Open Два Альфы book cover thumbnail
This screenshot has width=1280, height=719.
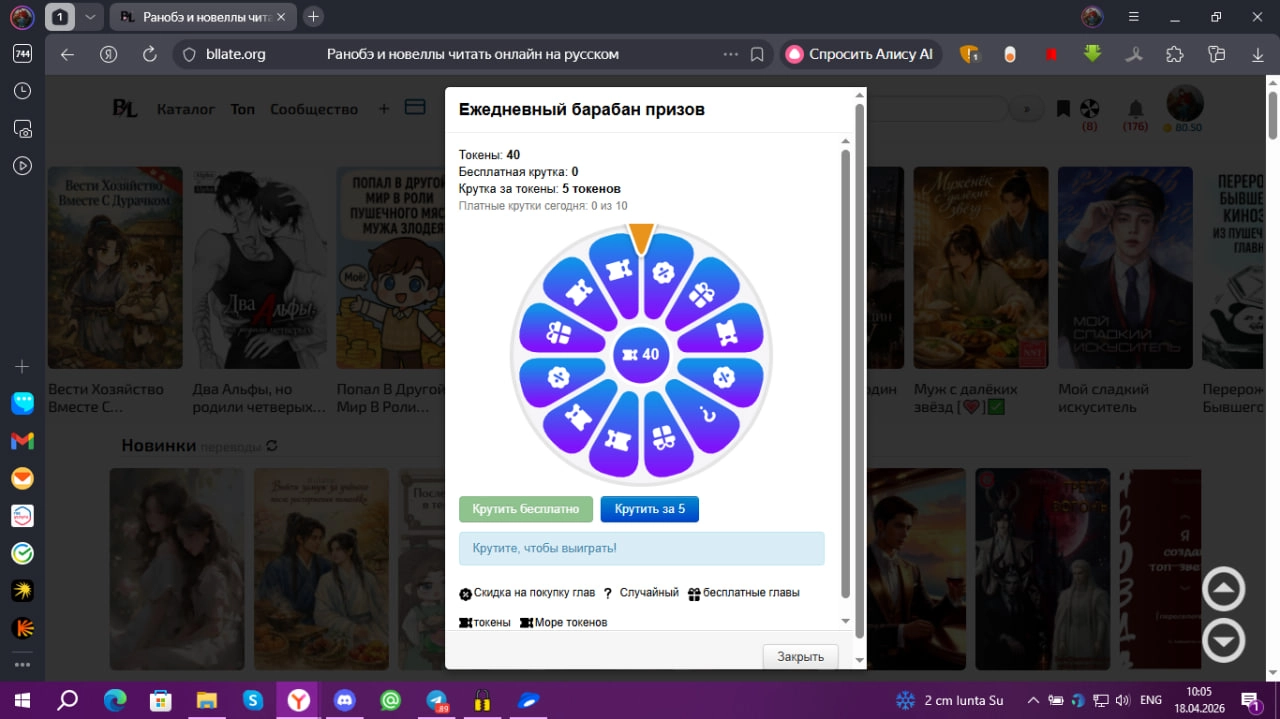[259, 268]
